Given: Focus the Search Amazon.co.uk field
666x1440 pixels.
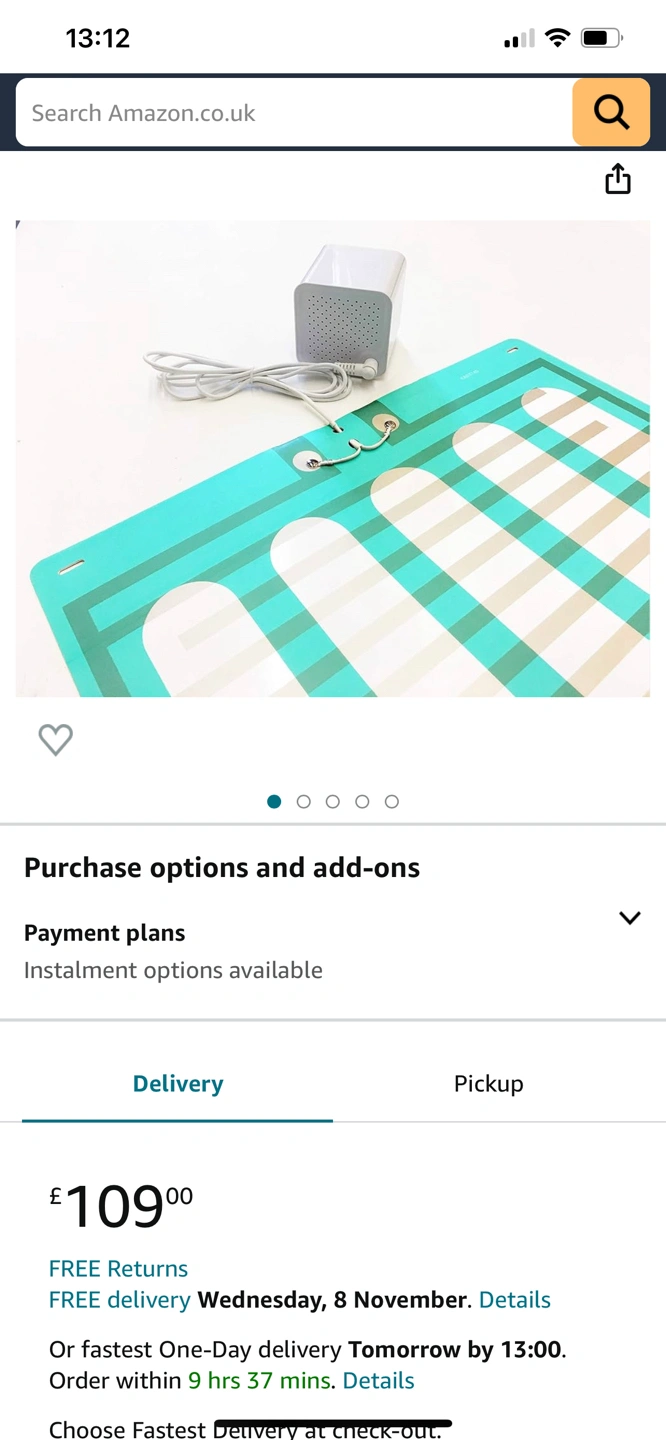Looking at the screenshot, I should tap(294, 112).
